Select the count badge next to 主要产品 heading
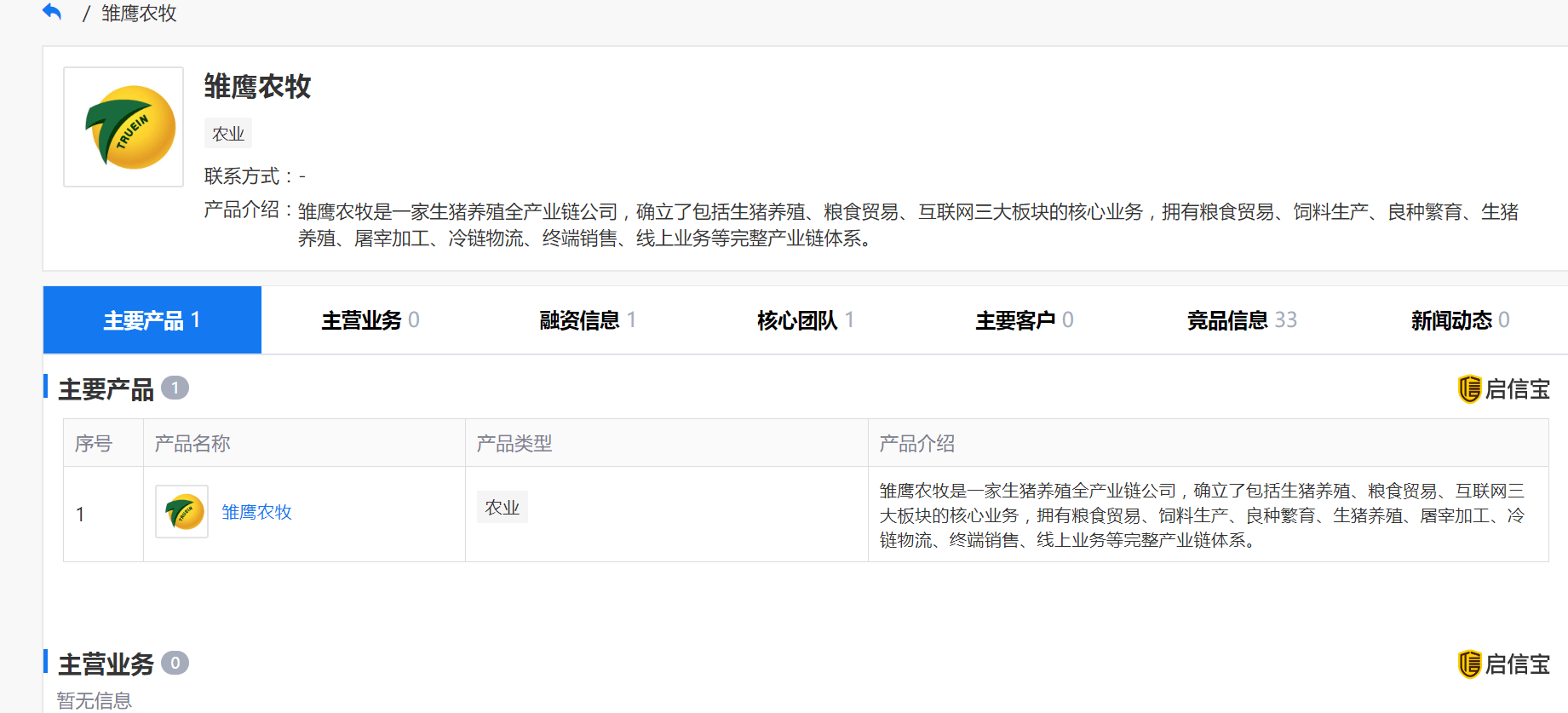Viewport: 1568px width, 713px height. (175, 388)
